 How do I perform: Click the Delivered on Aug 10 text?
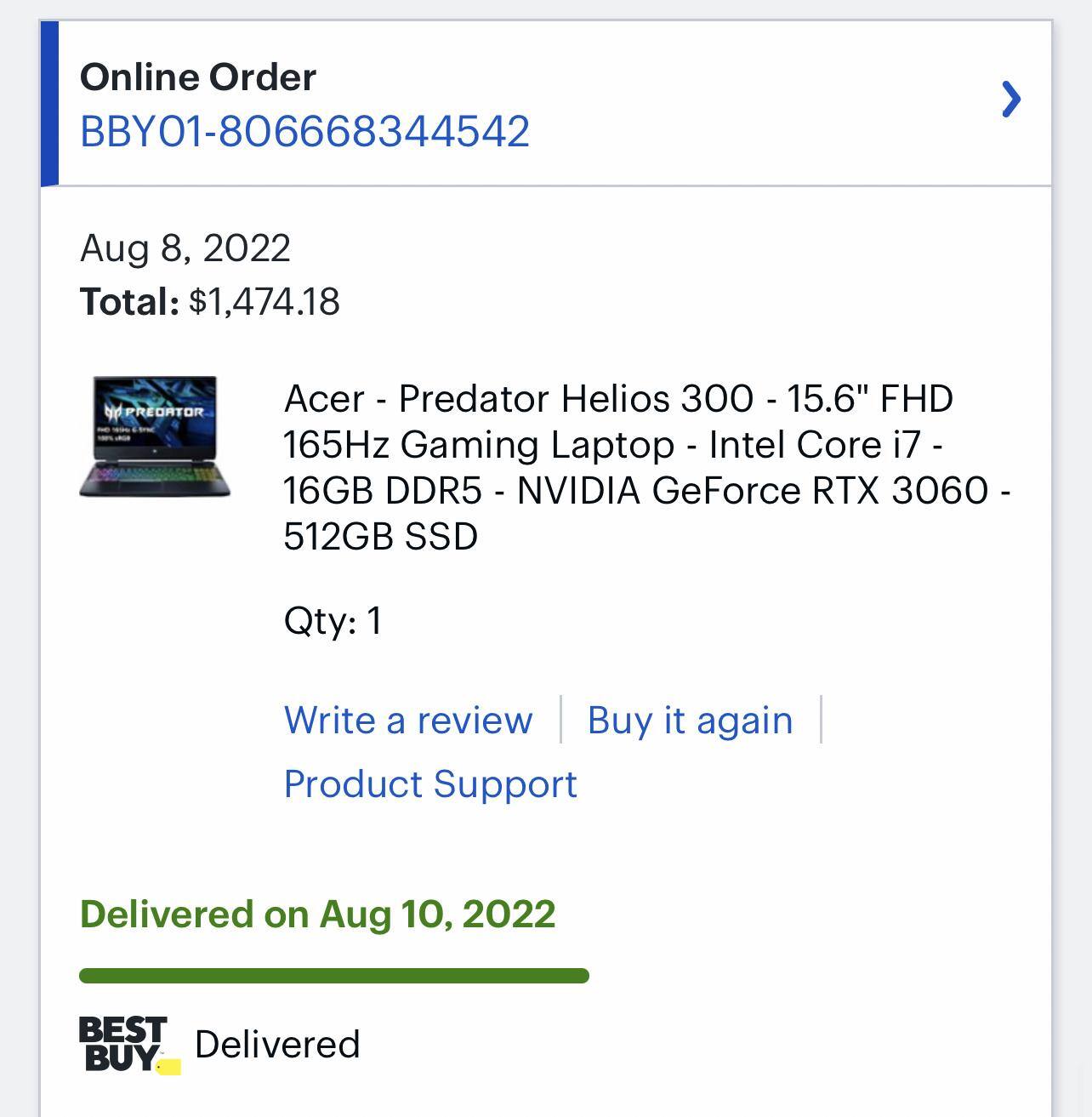[316, 914]
